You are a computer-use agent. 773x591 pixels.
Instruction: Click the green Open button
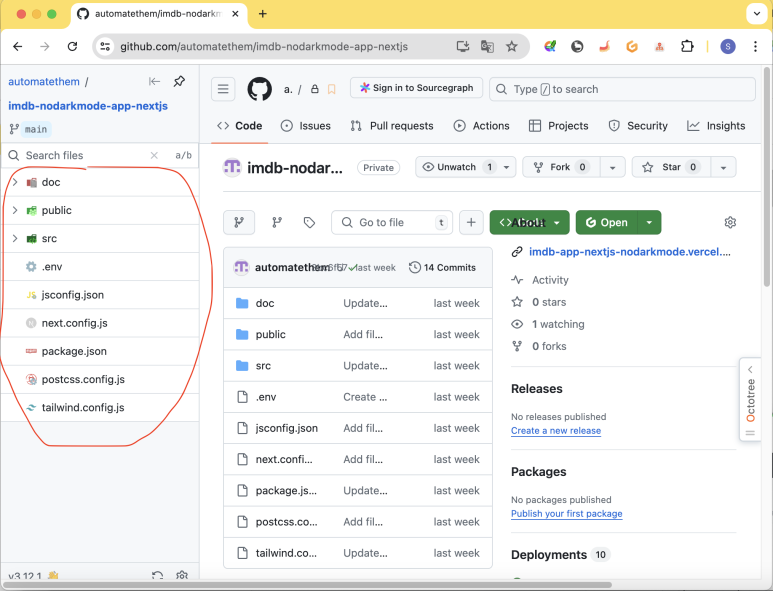click(607, 223)
